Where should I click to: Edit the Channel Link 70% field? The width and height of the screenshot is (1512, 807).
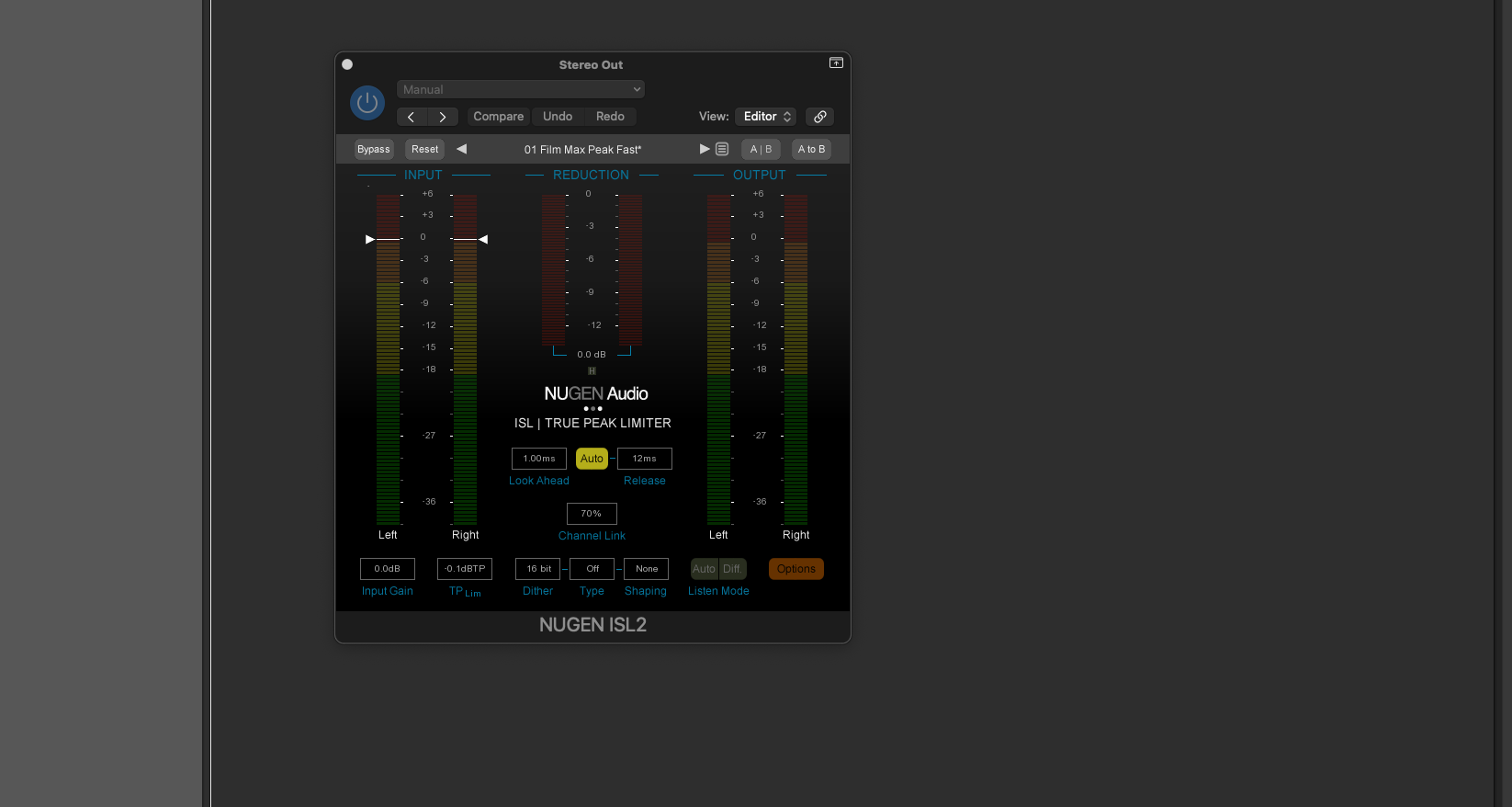592,514
